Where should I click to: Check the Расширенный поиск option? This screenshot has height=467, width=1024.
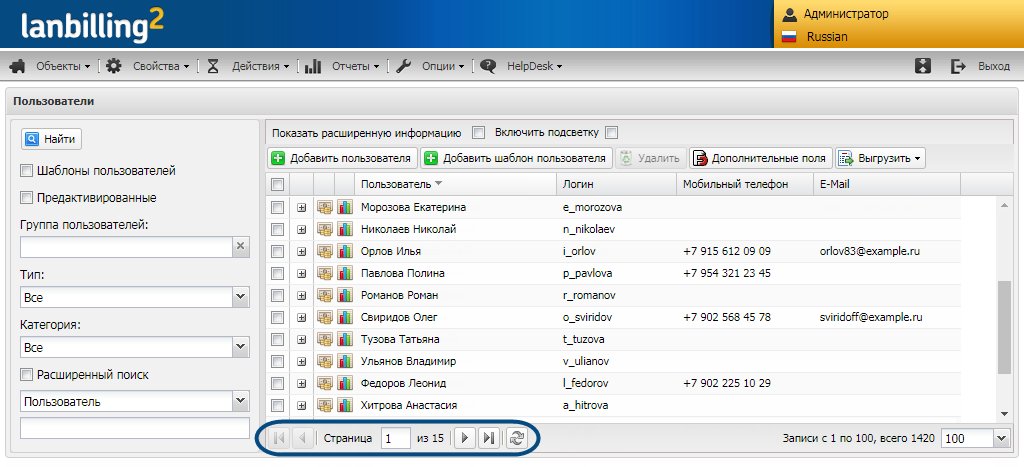[x=27, y=375]
